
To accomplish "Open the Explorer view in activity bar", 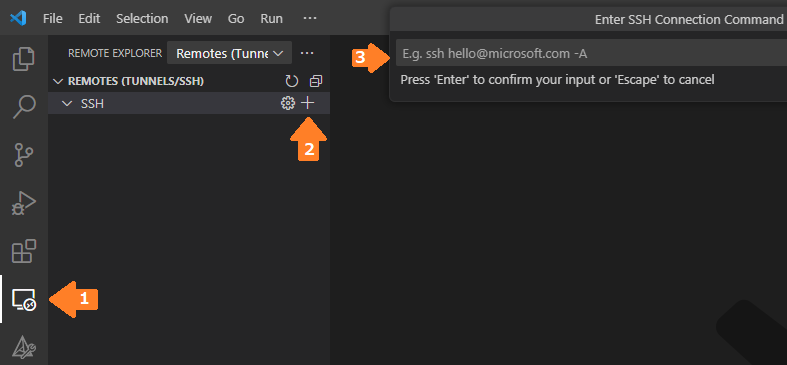I will coord(24,59).
